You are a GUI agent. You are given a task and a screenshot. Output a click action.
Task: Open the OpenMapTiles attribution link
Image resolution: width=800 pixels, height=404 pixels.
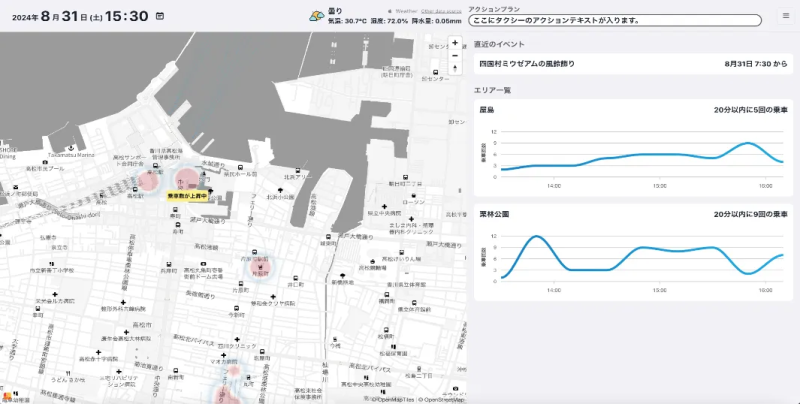(394, 400)
